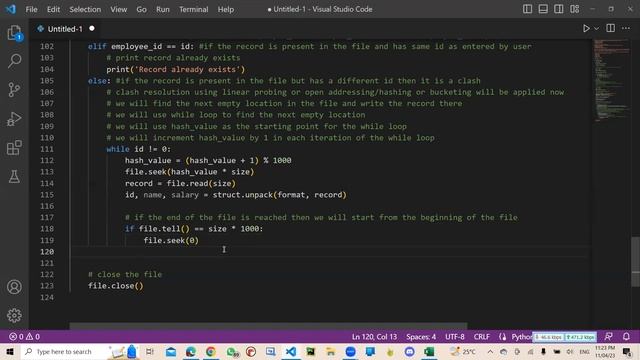Open the Edit menu

[x=53, y=9]
